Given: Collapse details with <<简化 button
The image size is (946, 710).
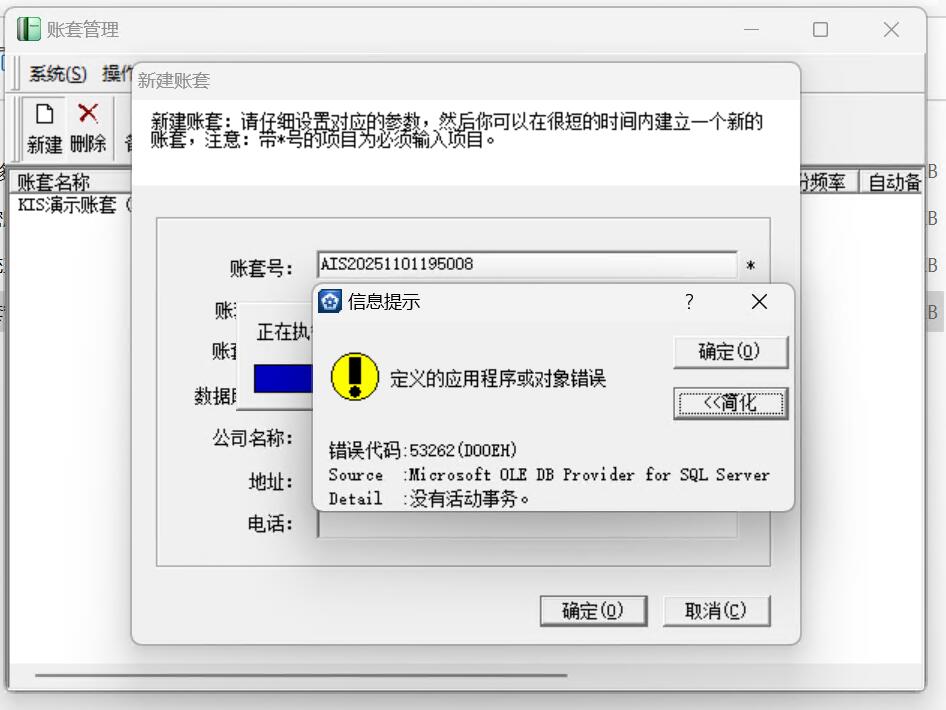Looking at the screenshot, I should [x=731, y=403].
